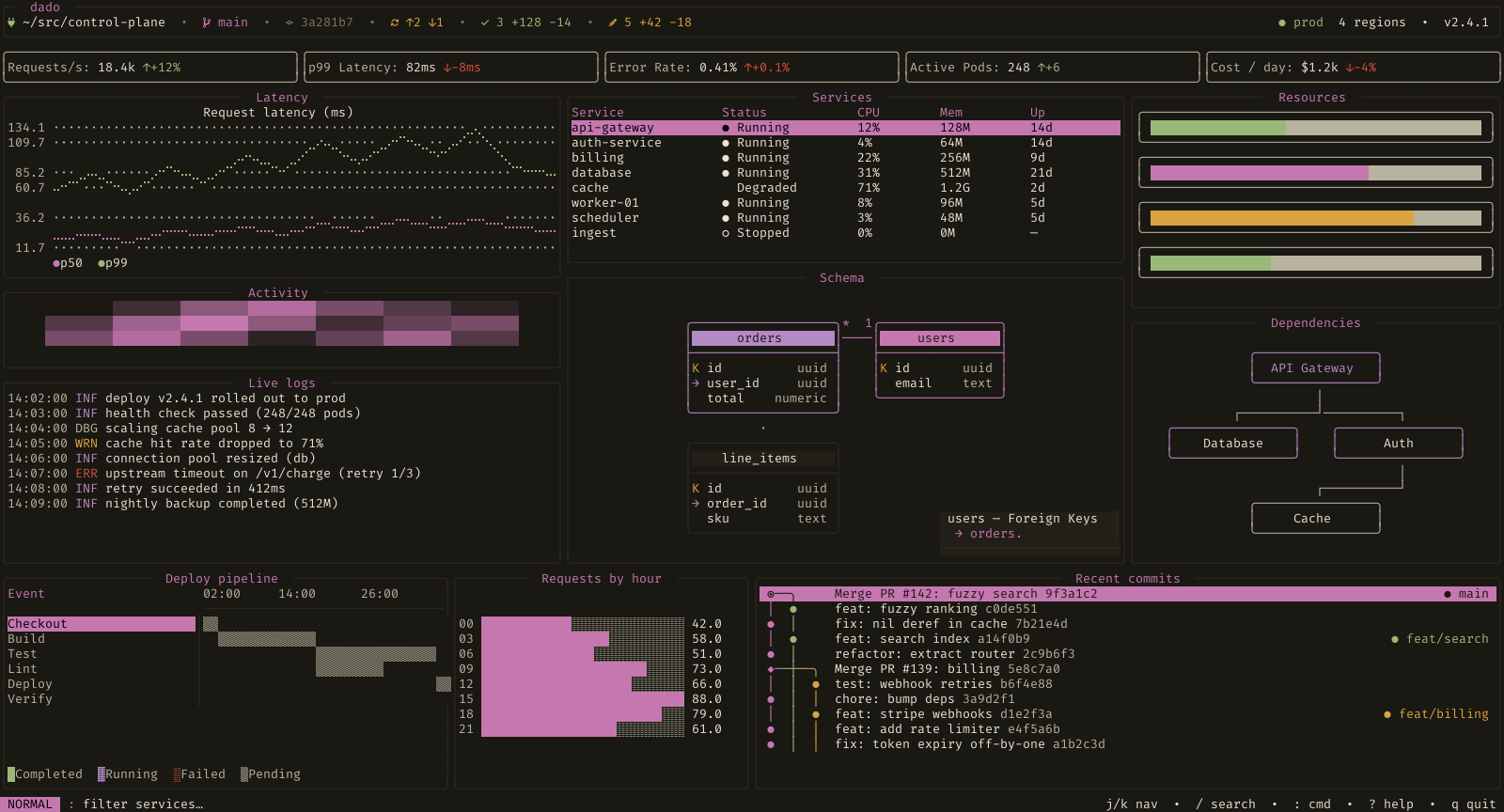The height and width of the screenshot is (812, 1504).
Task: Click the ERR upstream timeout log line
Action: pyautogui.click(x=214, y=474)
